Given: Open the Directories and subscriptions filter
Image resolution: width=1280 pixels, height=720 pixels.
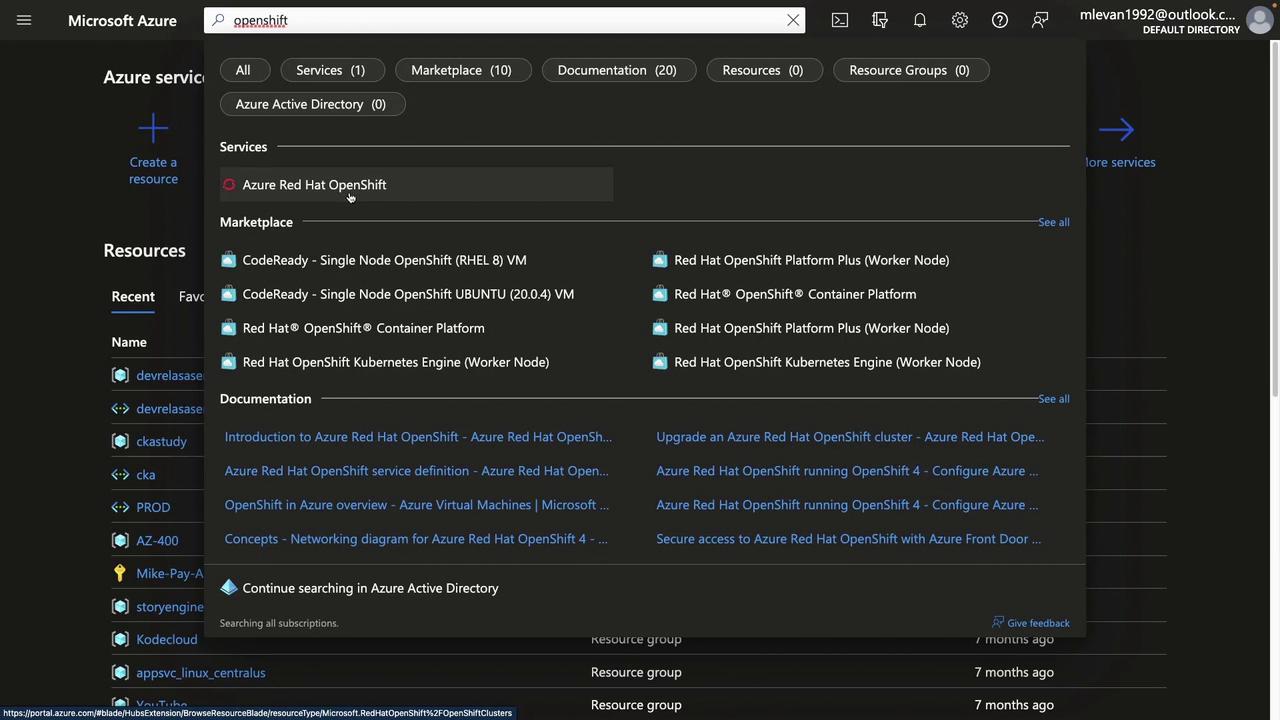Looking at the screenshot, I should point(880,20).
